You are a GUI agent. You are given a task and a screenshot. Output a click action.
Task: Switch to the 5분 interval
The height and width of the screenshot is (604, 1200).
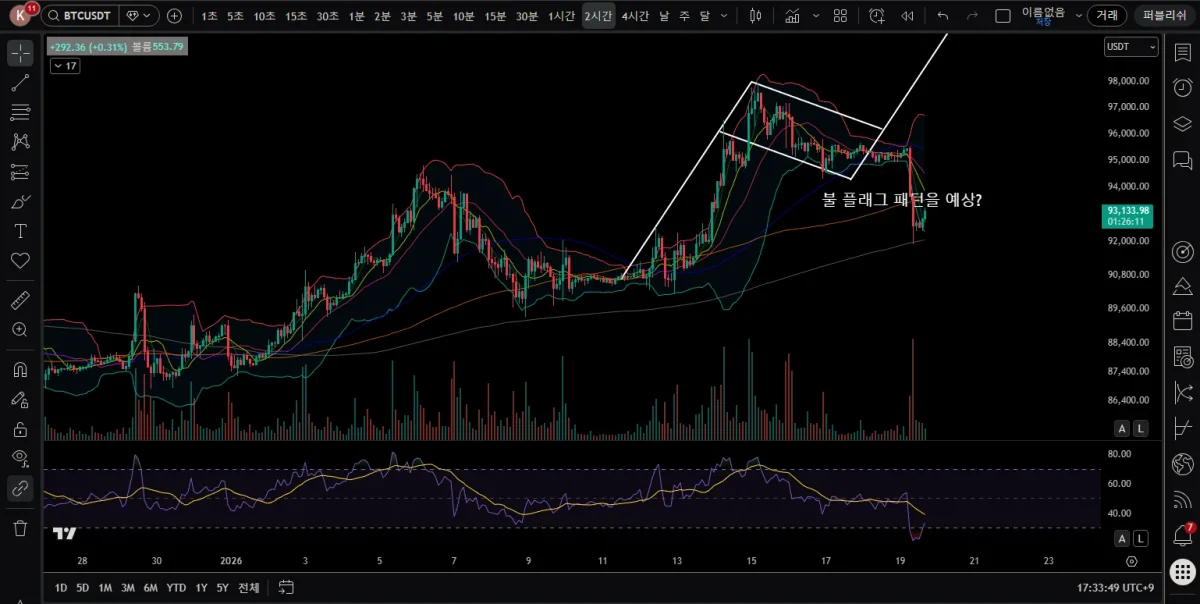point(434,16)
